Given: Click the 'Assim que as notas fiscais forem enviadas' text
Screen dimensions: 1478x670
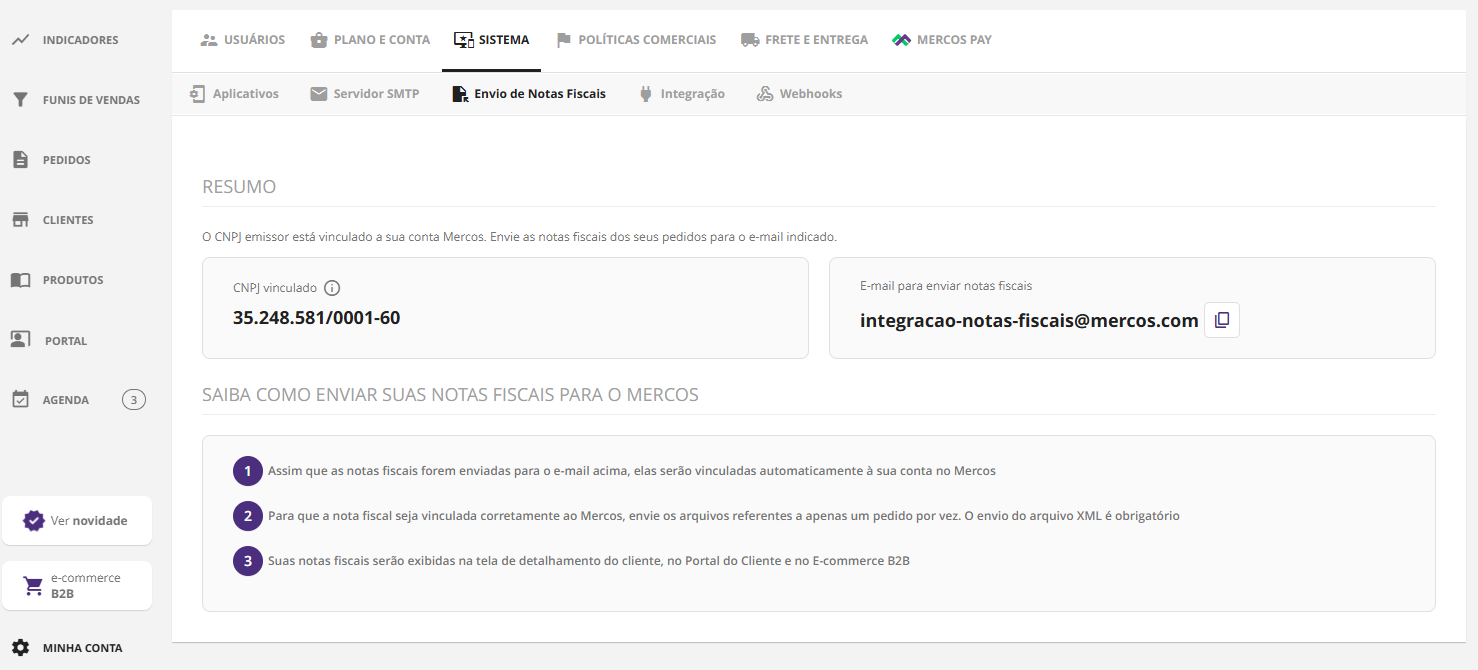Looking at the screenshot, I should [x=632, y=471].
